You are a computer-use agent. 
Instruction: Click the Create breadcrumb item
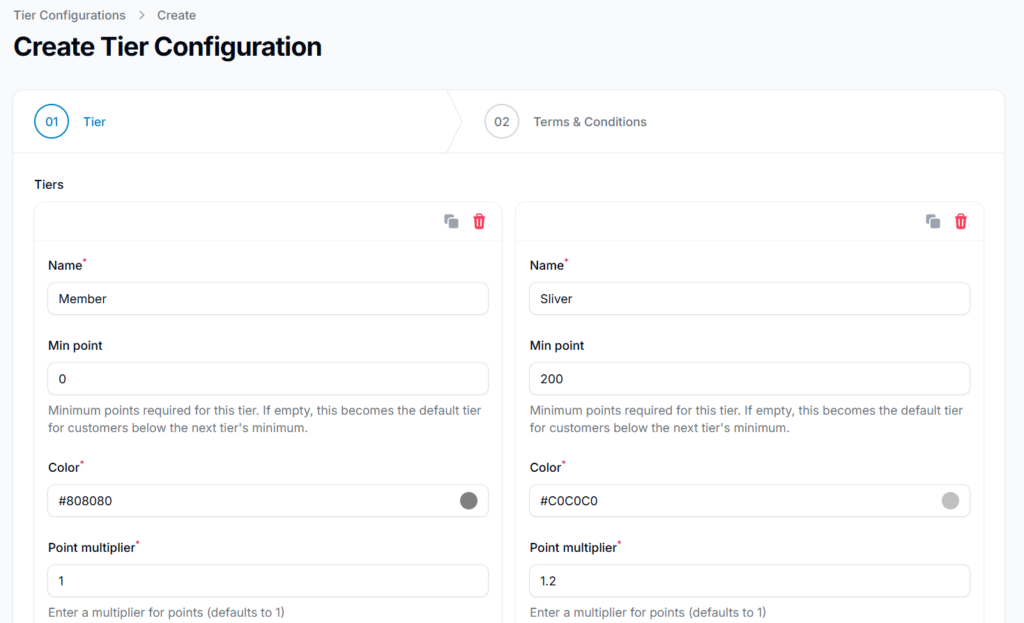(x=176, y=15)
